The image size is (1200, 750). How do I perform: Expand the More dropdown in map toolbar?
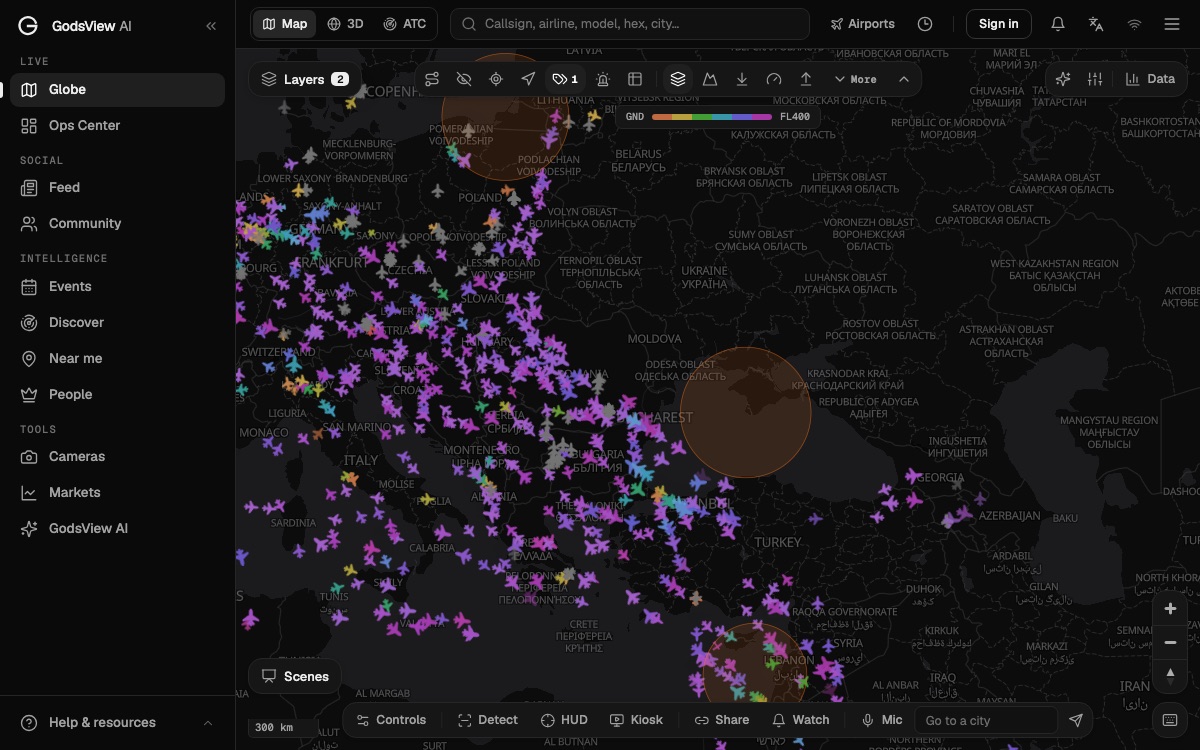[855, 79]
